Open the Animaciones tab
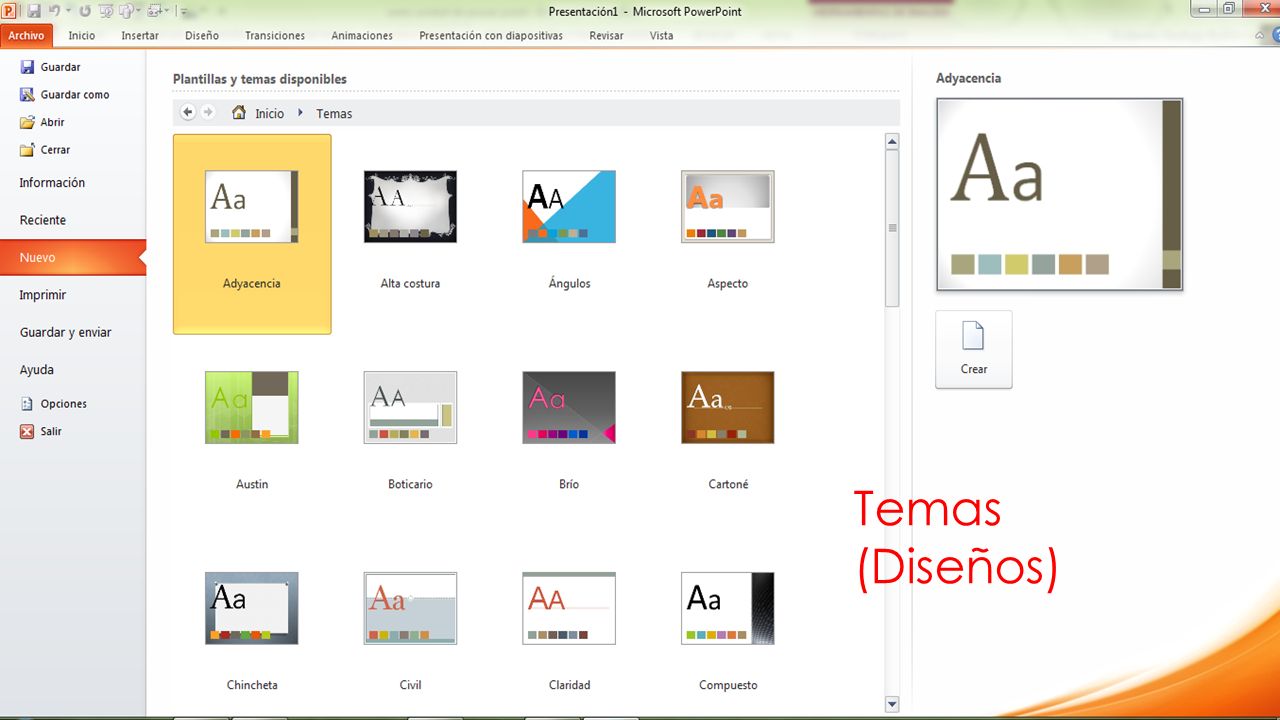Viewport: 1280px width, 720px height. (x=362, y=35)
